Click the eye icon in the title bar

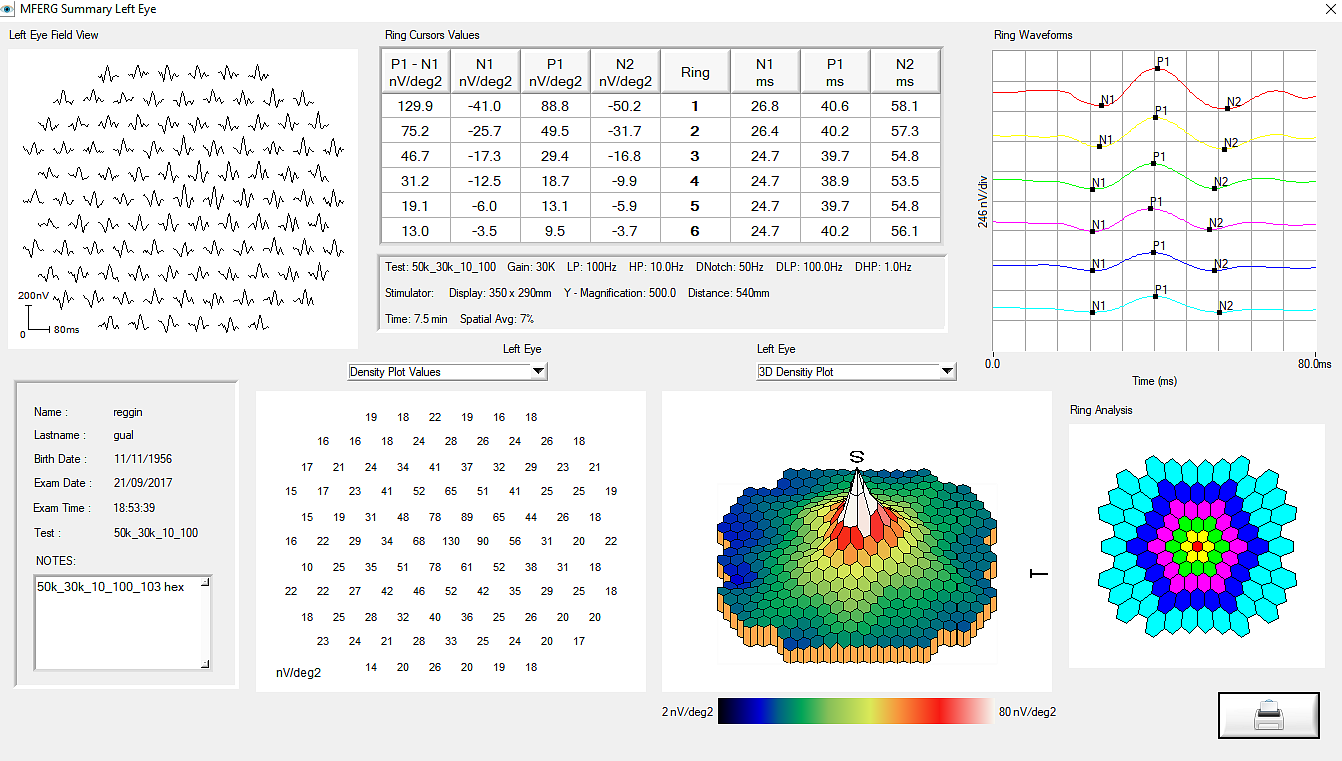9,9
